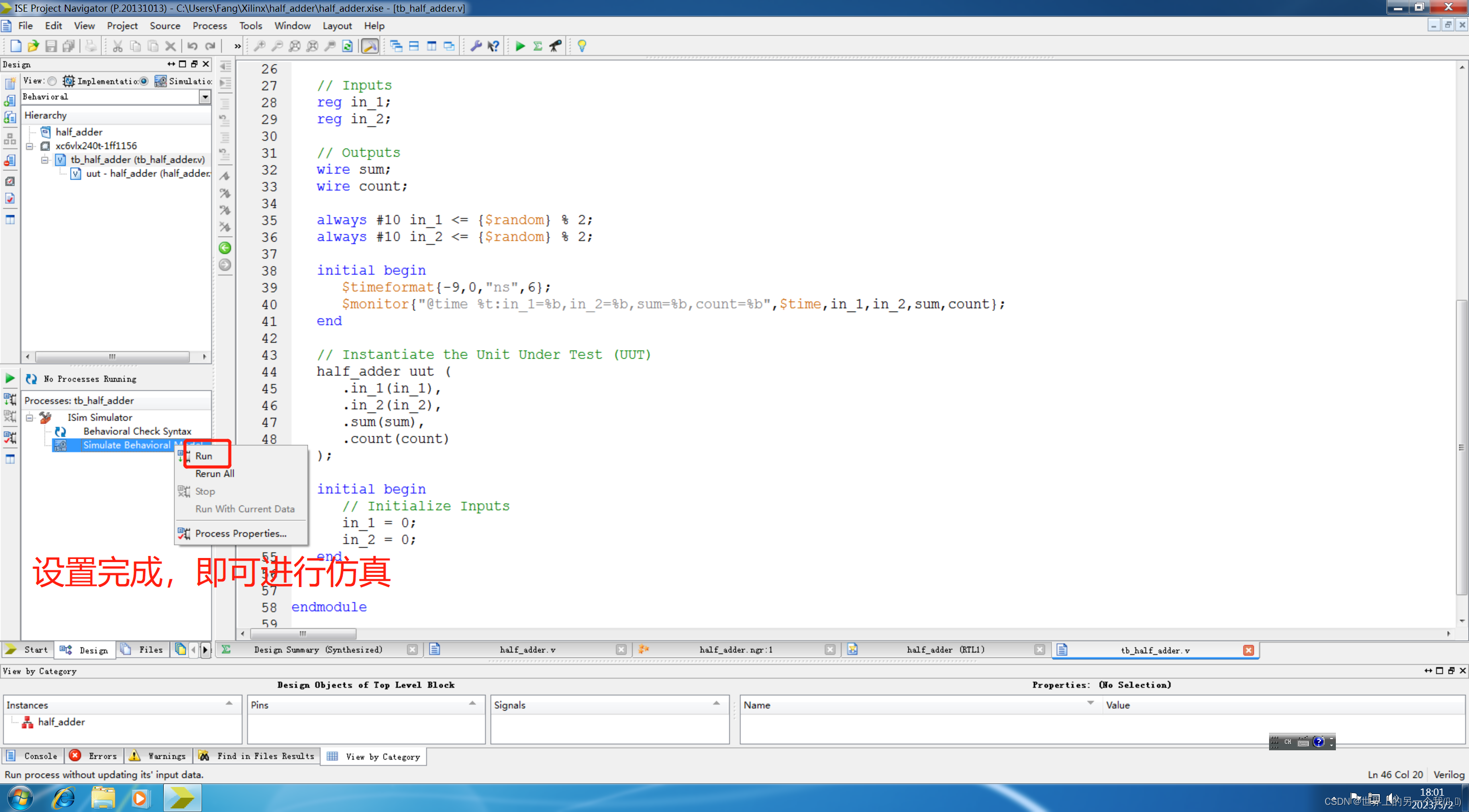Screen dimensions: 1469x812
Task: Click the wrench toolbar icon
Action: (475, 46)
